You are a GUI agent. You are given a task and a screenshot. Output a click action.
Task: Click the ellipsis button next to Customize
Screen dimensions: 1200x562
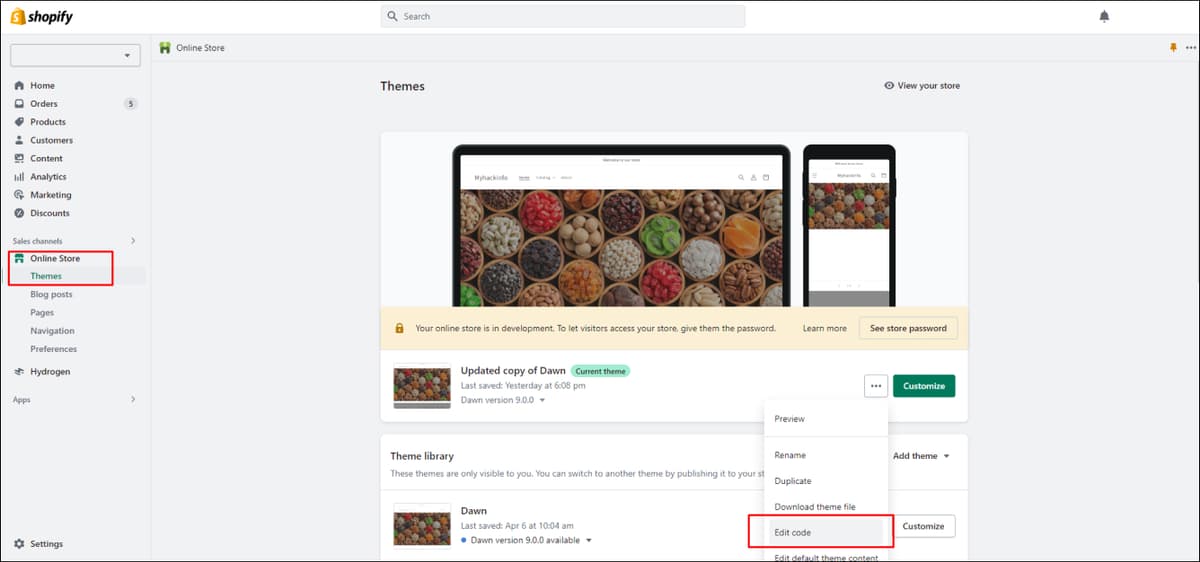pyautogui.click(x=876, y=386)
